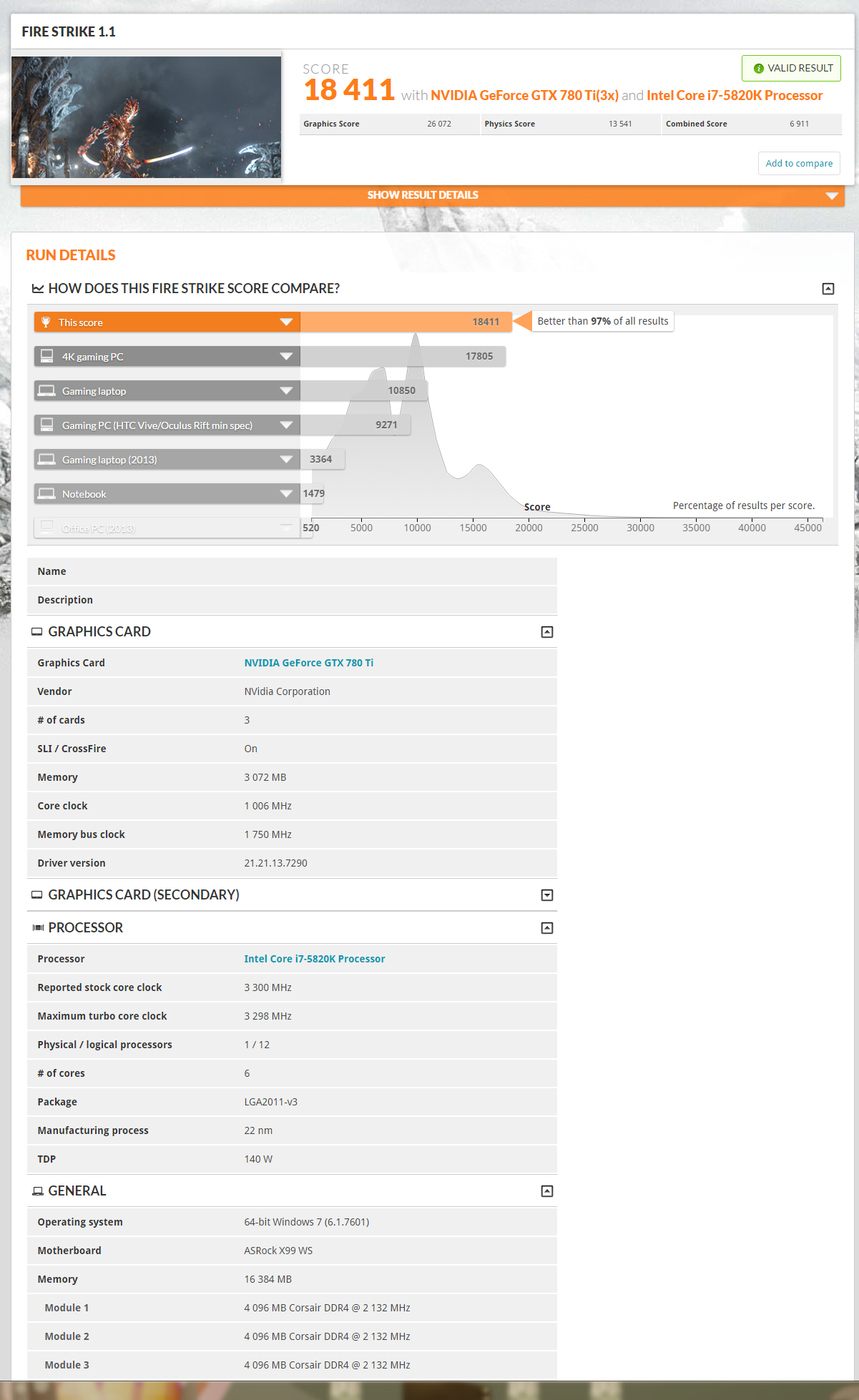Screen dimensions: 859x1400
Task: Click the Name field row
Action: [292, 571]
